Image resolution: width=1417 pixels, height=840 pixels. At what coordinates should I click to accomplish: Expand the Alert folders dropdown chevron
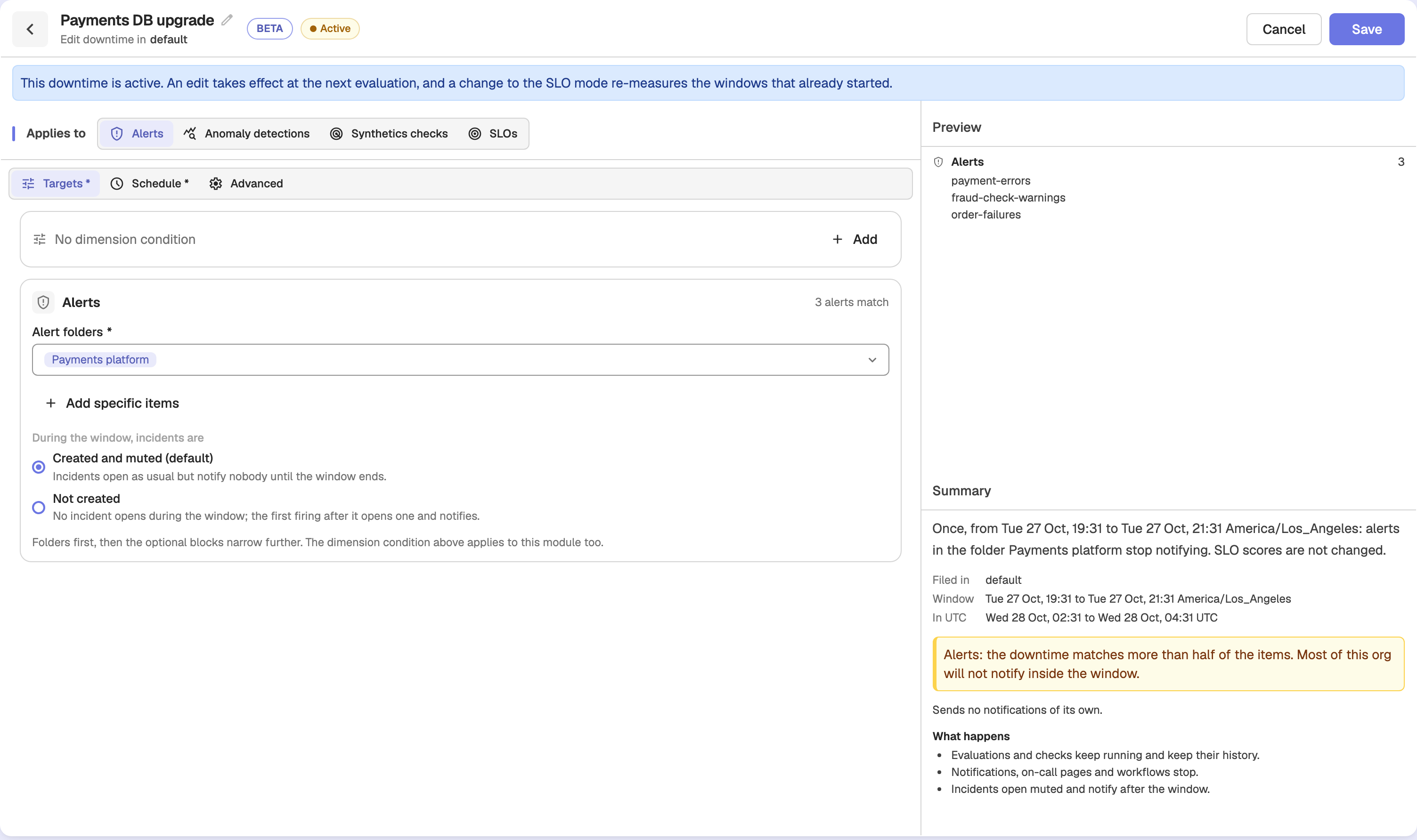[872, 360]
